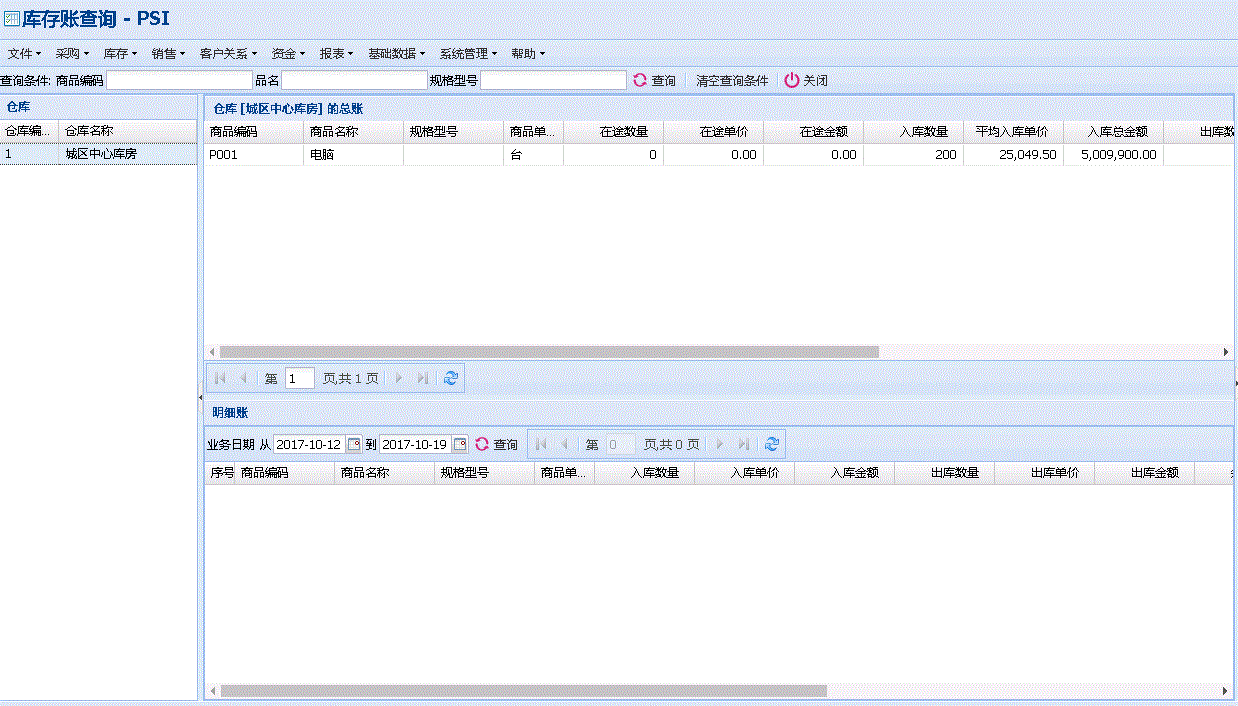The width and height of the screenshot is (1238, 706).
Task: Go to next page in 总账 pager
Action: (x=399, y=378)
